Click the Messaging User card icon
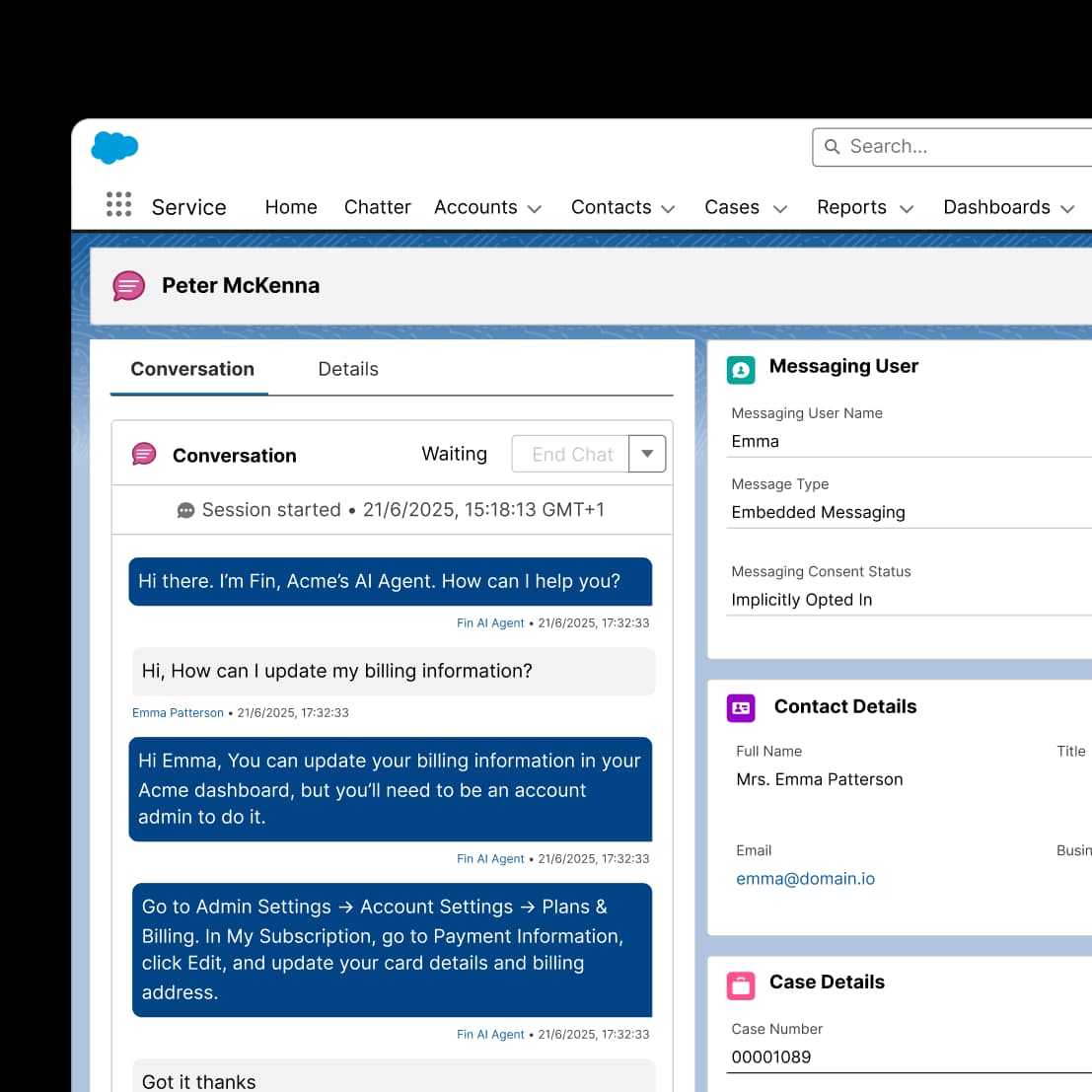 point(741,370)
